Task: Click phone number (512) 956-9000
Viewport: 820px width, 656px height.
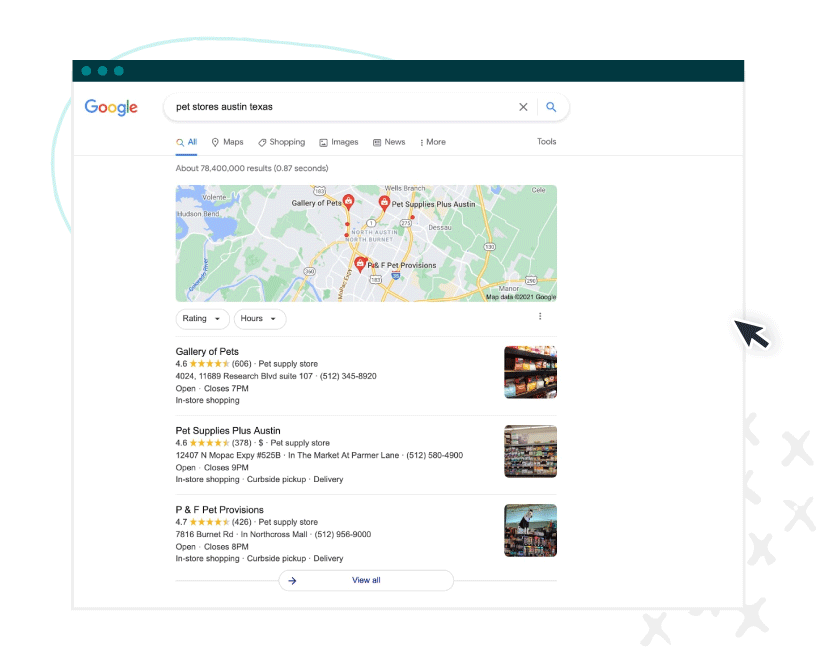Action: (x=343, y=534)
